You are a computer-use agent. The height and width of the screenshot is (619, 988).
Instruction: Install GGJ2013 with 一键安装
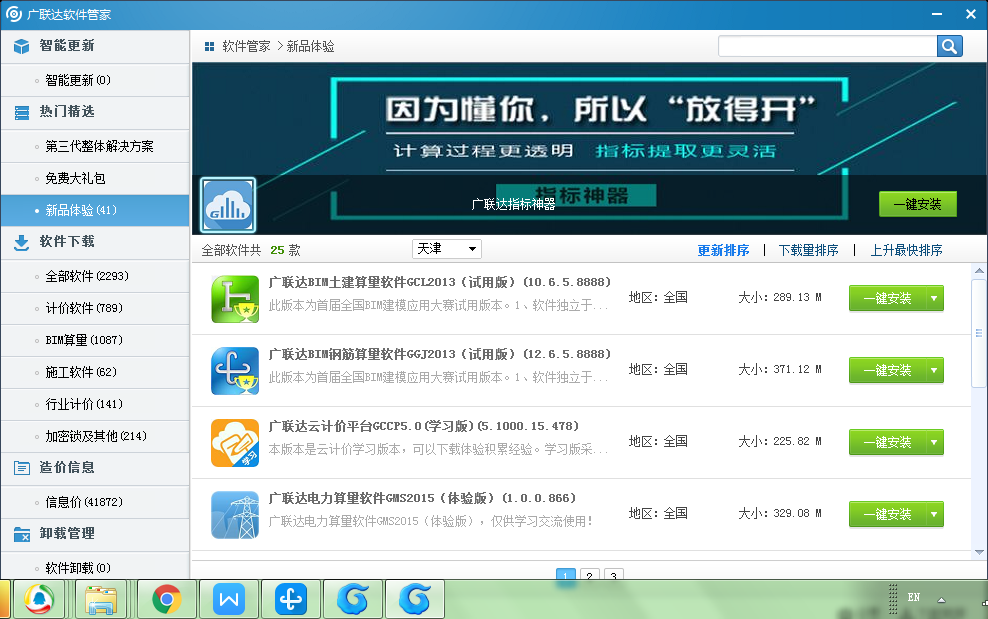887,370
